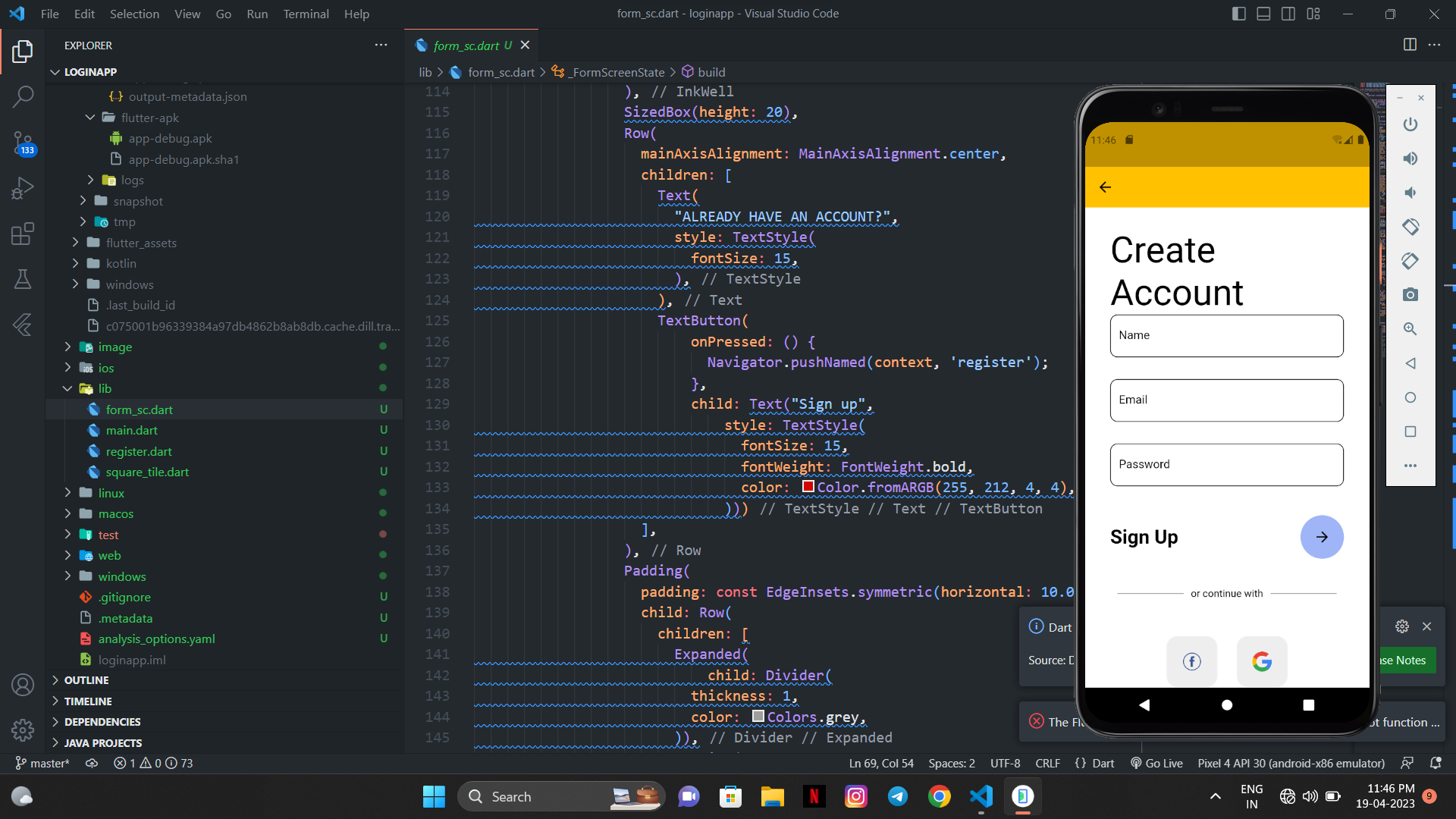Click the Password input field in emulator
Screen dimensions: 1456x819
coord(1226,465)
